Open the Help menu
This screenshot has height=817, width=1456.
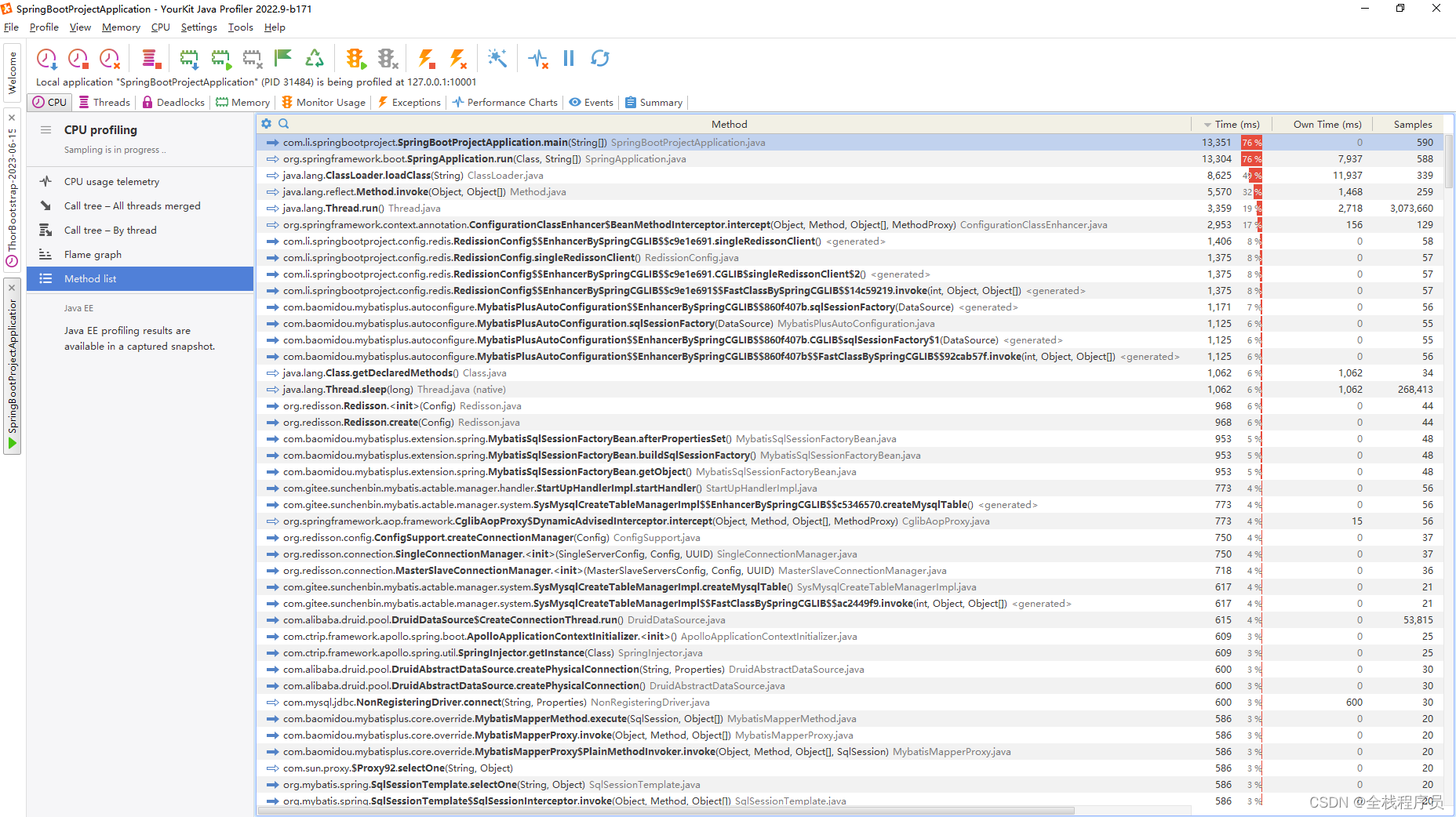pos(275,27)
